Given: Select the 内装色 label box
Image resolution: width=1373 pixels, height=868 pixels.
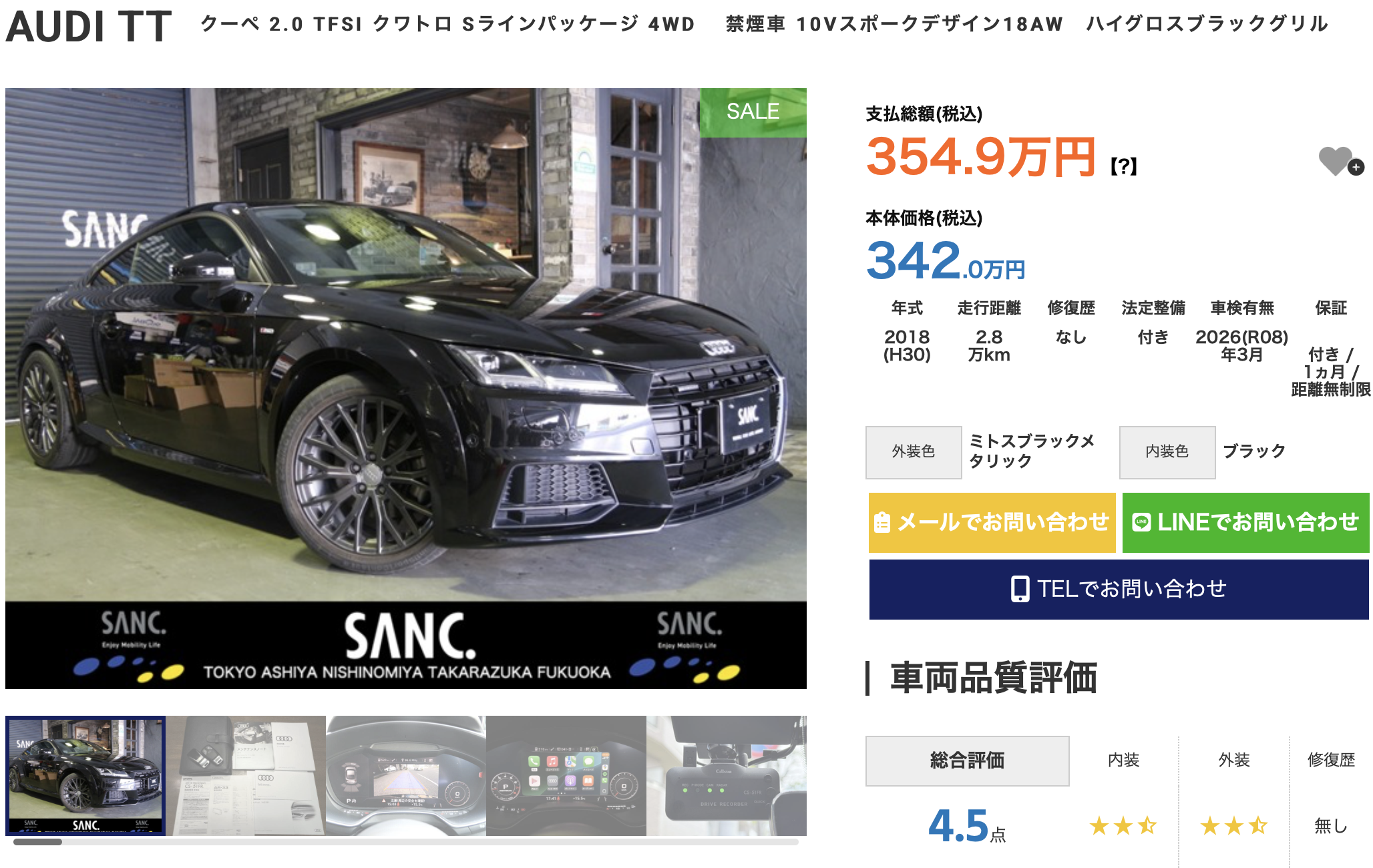Looking at the screenshot, I should click(1167, 452).
